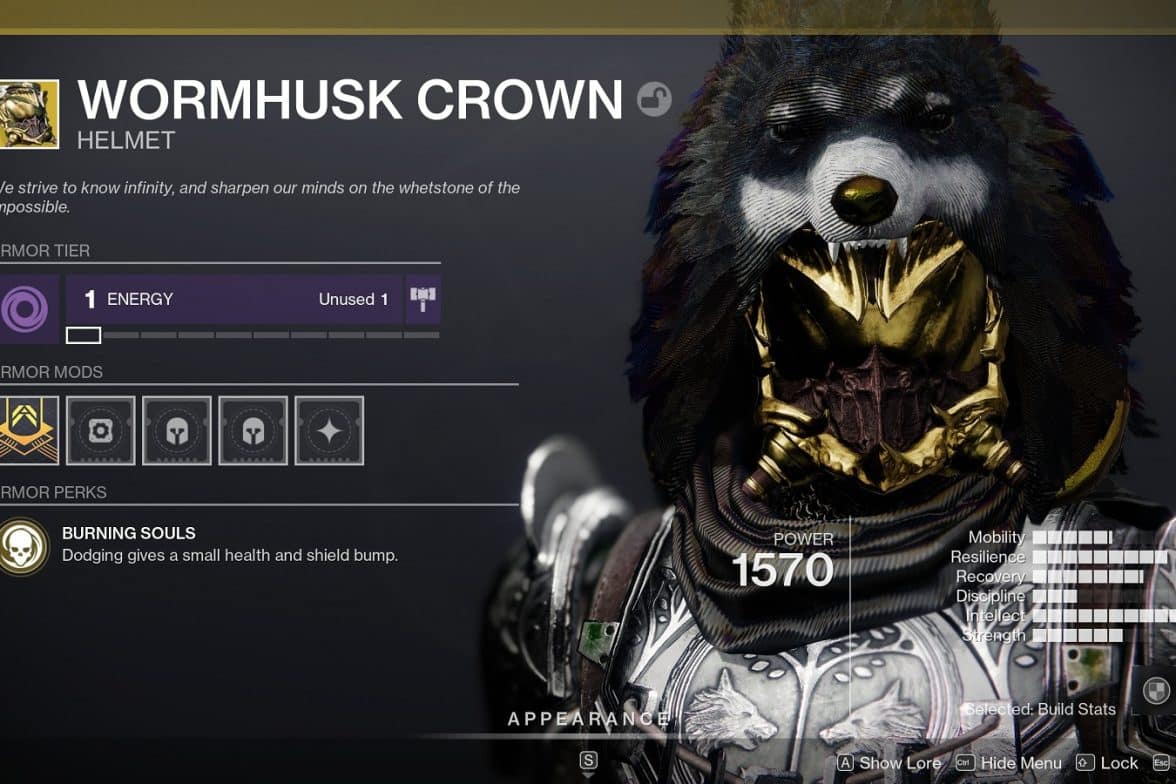Toggle the Build Stats shield icon

[x=1156, y=689]
